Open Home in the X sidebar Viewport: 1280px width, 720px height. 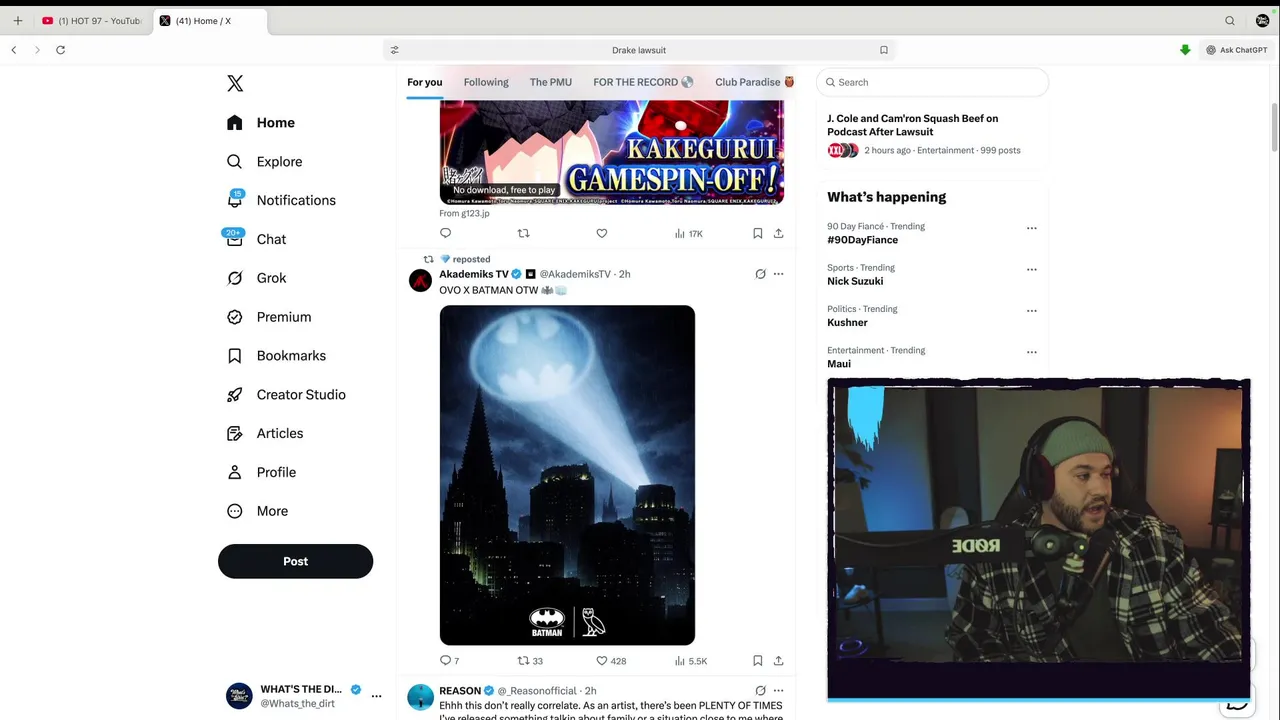point(261,123)
